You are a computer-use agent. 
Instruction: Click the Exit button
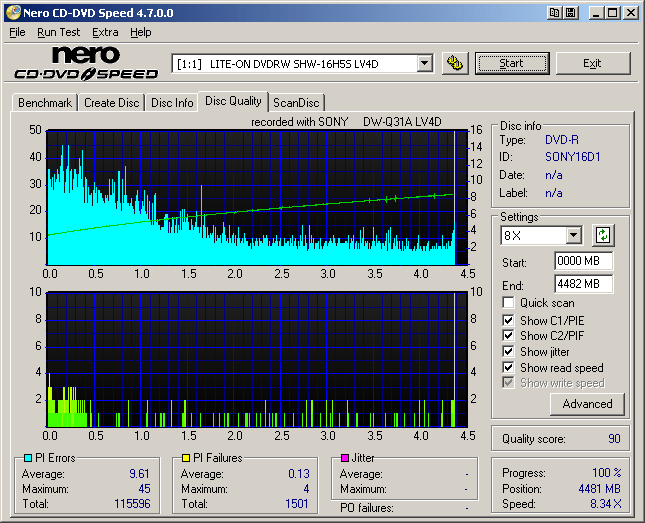point(593,63)
